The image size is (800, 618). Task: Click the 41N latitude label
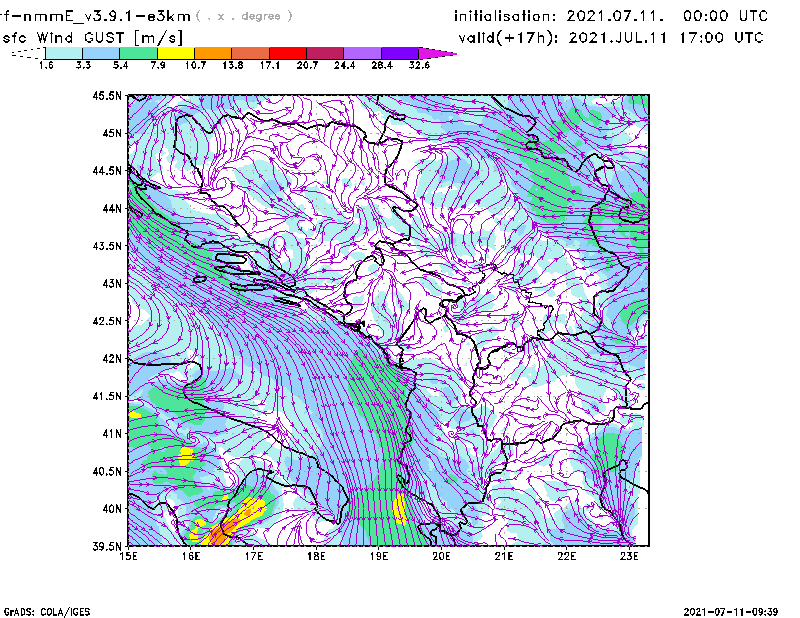click(x=112, y=434)
